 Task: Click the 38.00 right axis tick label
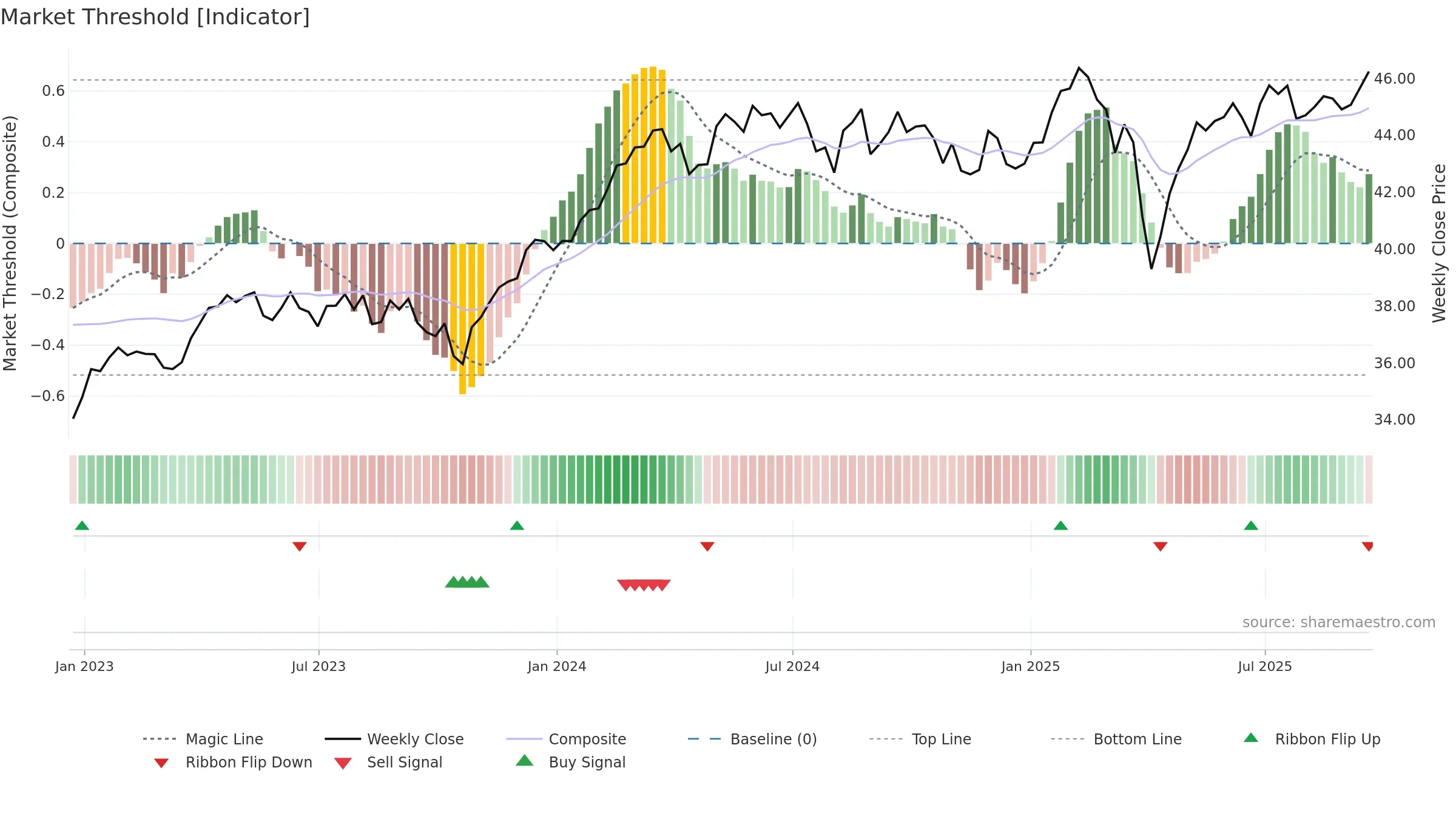[x=1395, y=306]
